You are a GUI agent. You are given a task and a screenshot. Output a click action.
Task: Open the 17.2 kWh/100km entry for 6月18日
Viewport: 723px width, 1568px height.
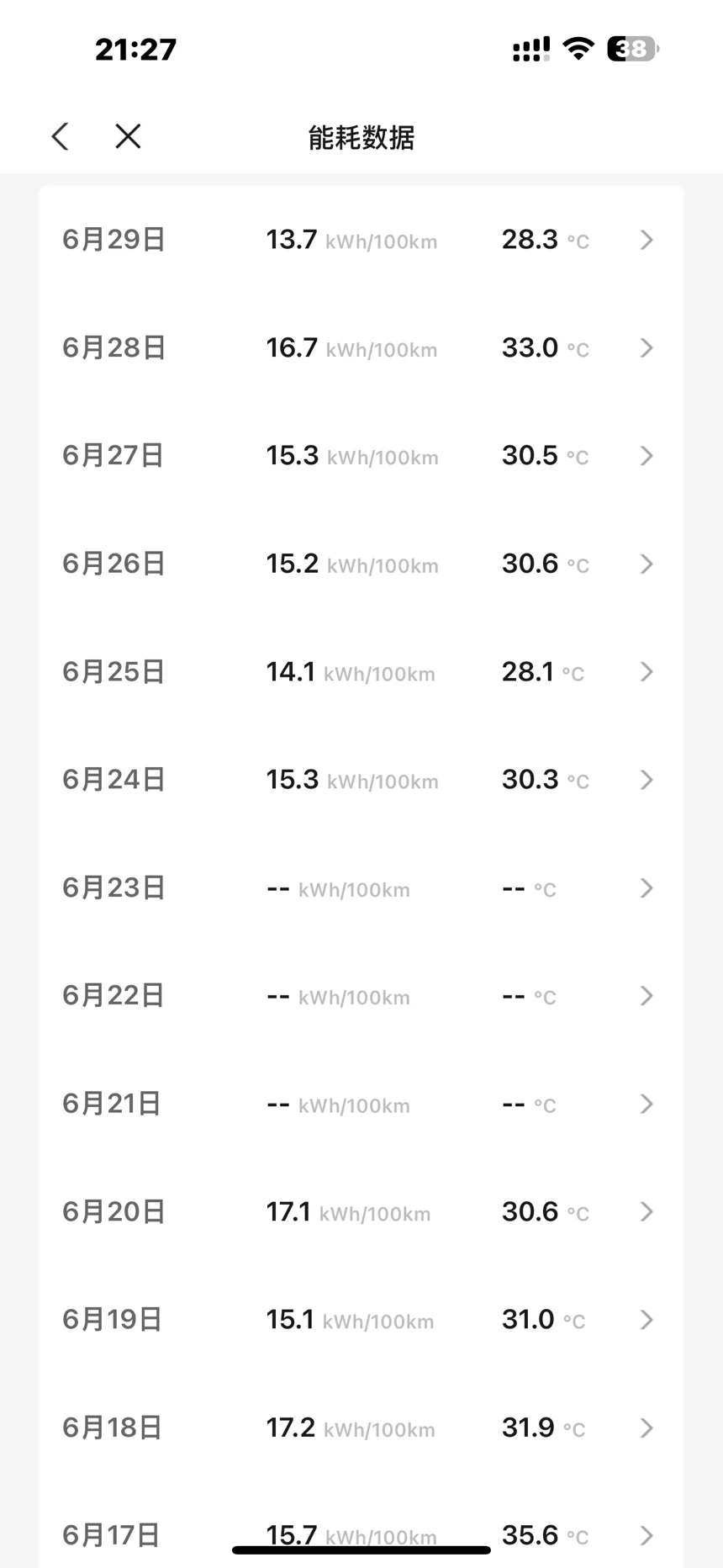coord(351,1428)
